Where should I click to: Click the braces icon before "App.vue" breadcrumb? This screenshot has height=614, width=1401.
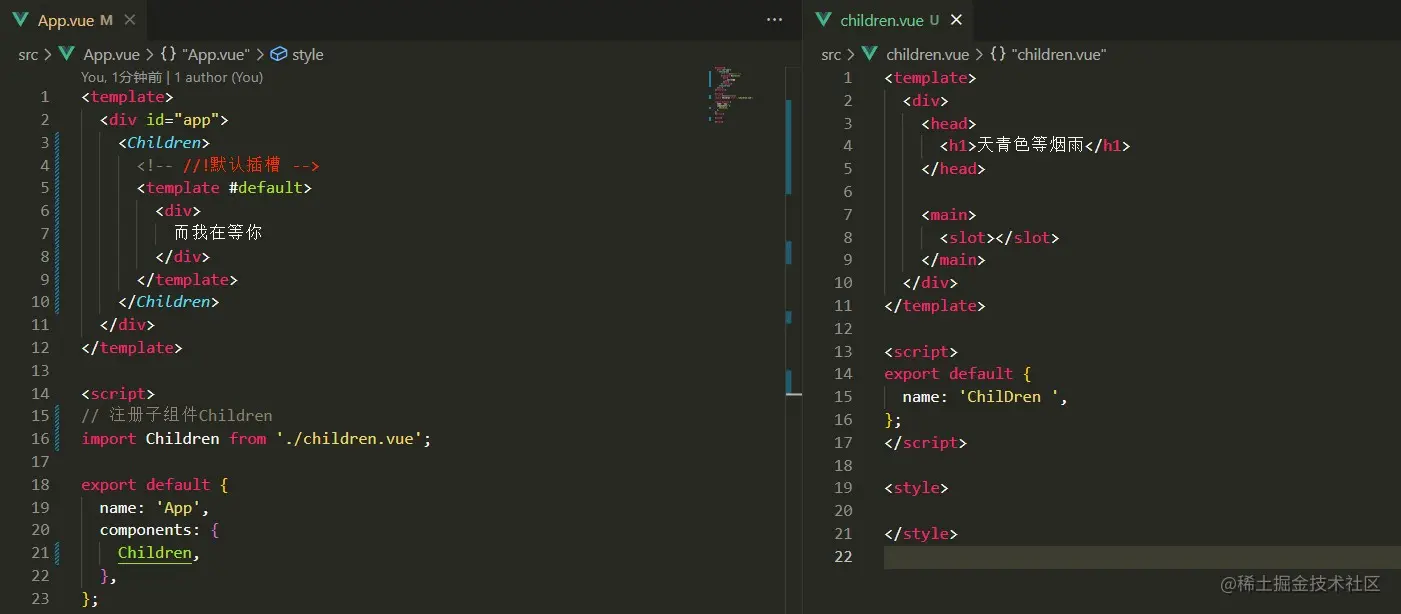coord(168,55)
